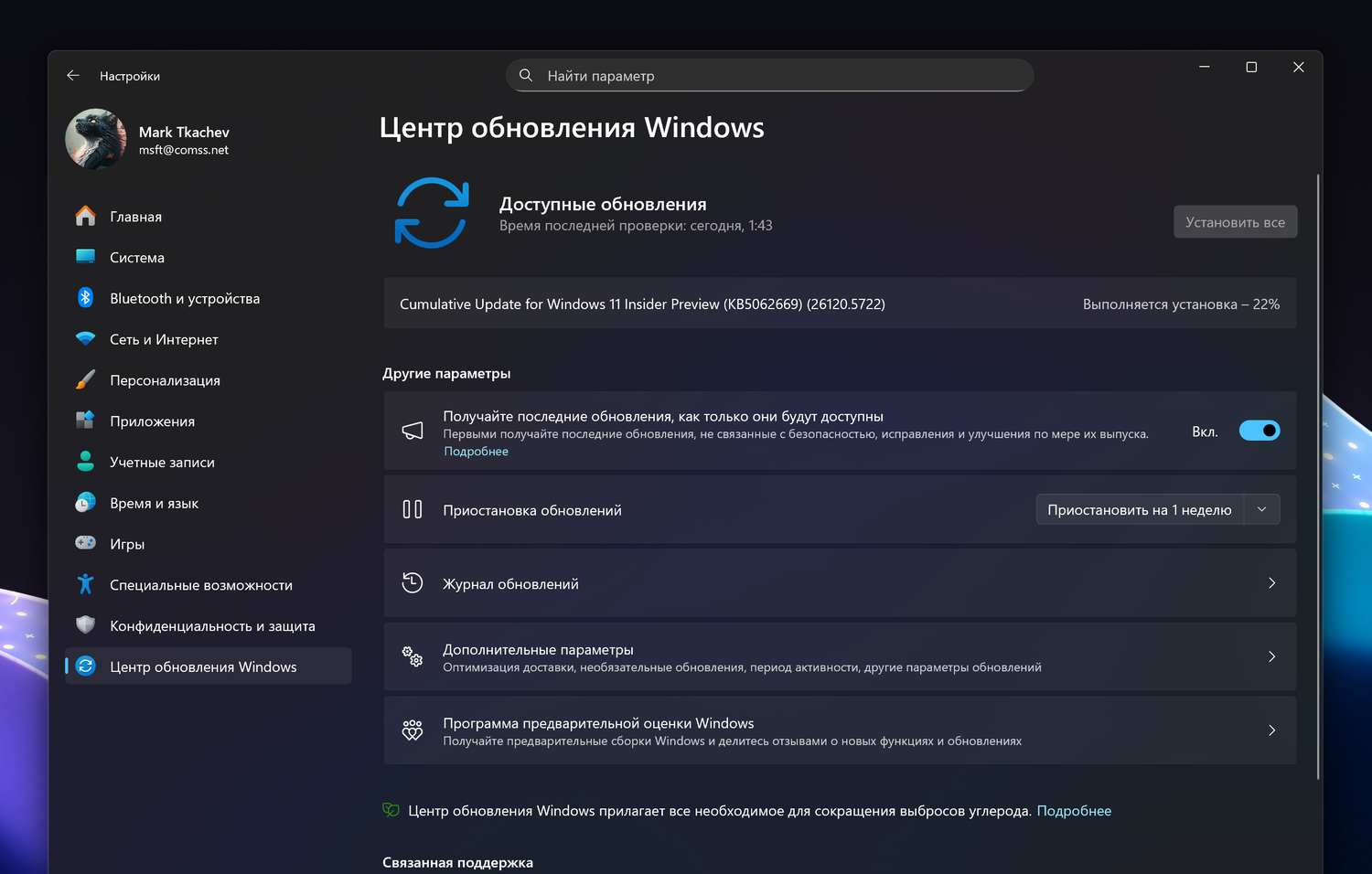1372x874 pixels.
Task: Click the megaphone icon for latest updates
Action: 413,431
